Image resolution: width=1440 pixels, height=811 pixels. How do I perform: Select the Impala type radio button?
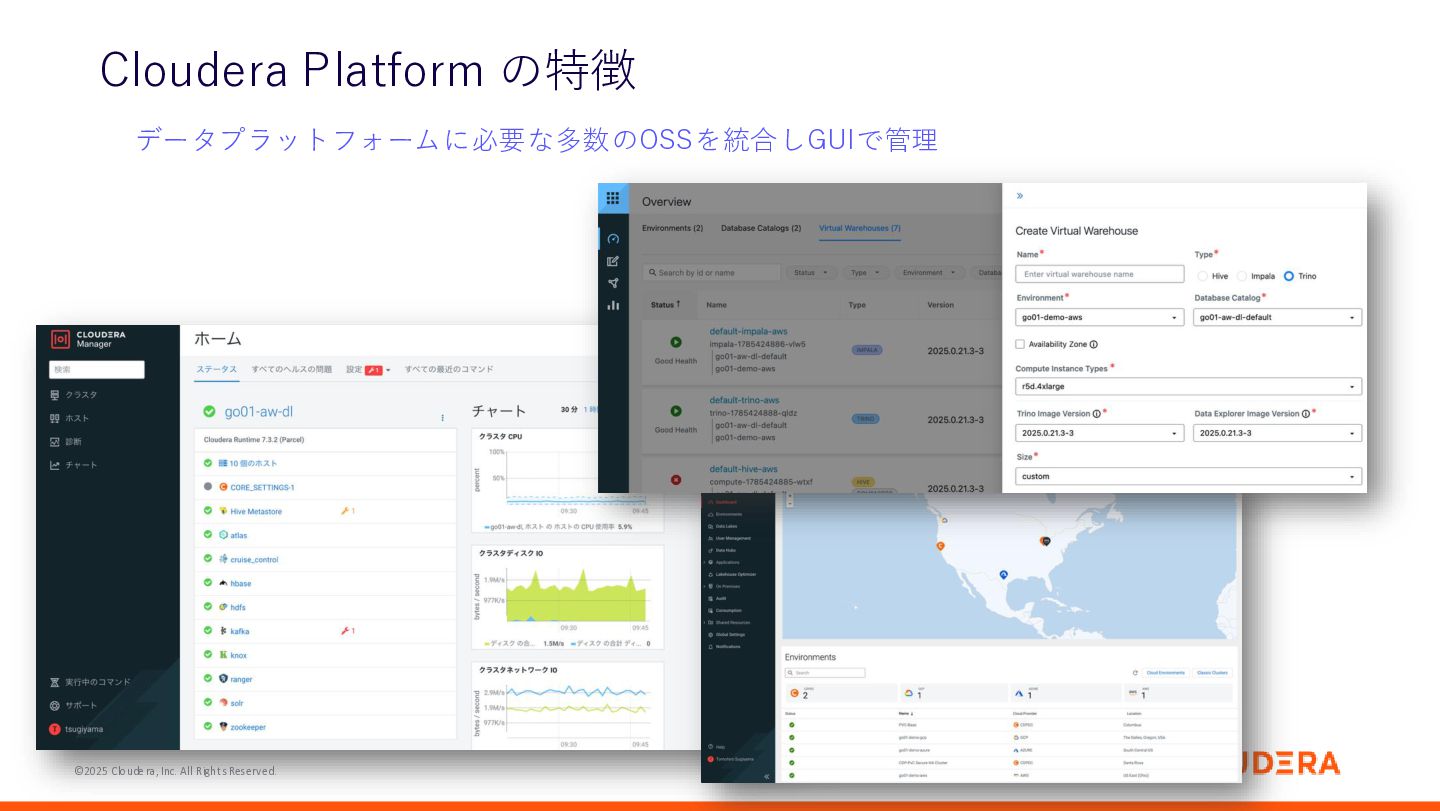(1242, 276)
